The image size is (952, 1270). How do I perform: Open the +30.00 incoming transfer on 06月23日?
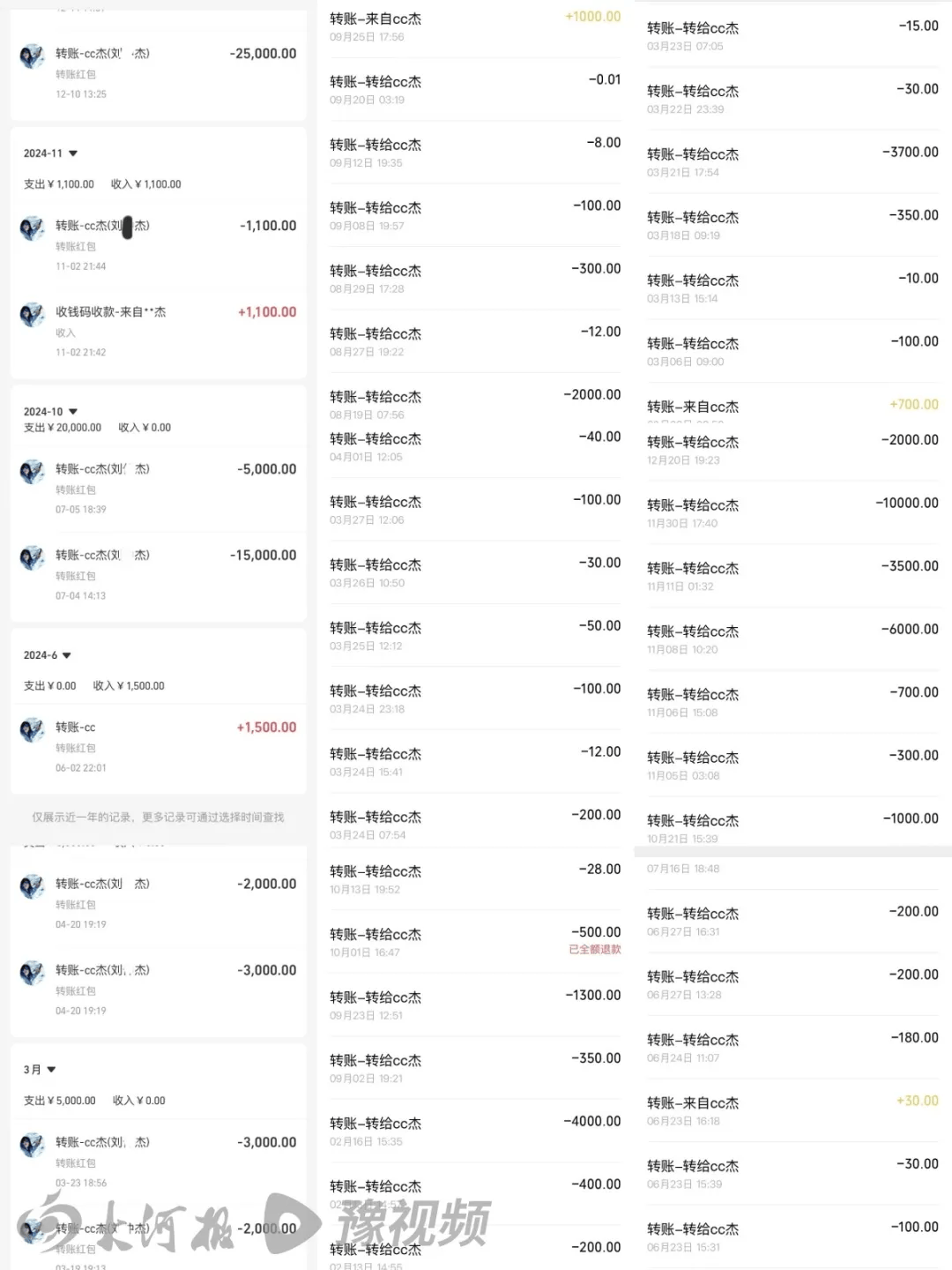pyautogui.click(x=792, y=1111)
